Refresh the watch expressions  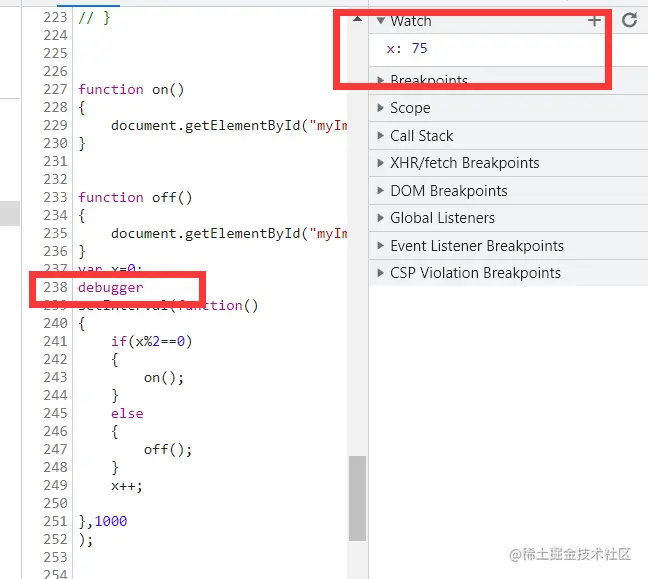tap(629, 20)
